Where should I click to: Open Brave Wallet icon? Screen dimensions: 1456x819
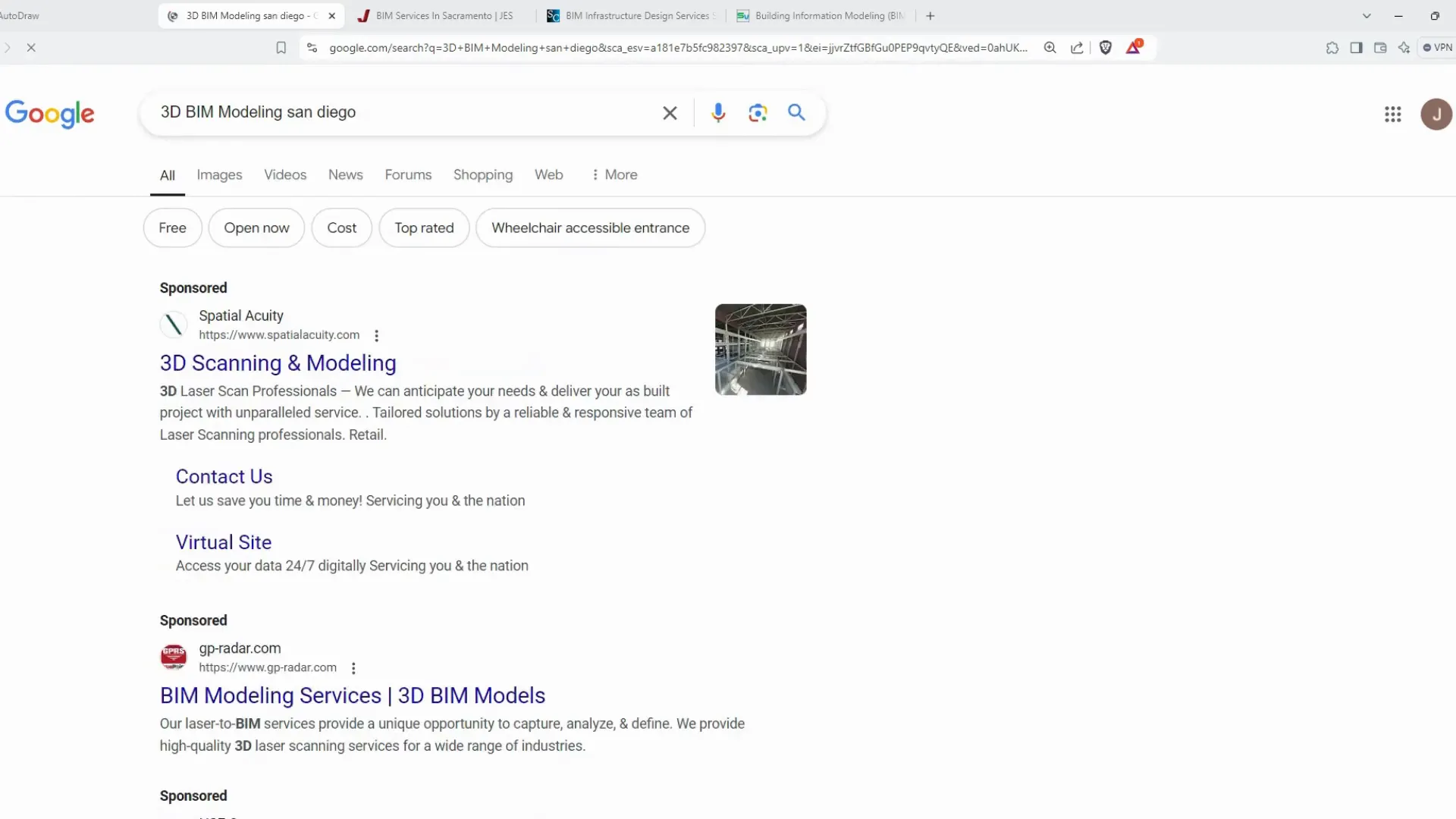[1380, 48]
